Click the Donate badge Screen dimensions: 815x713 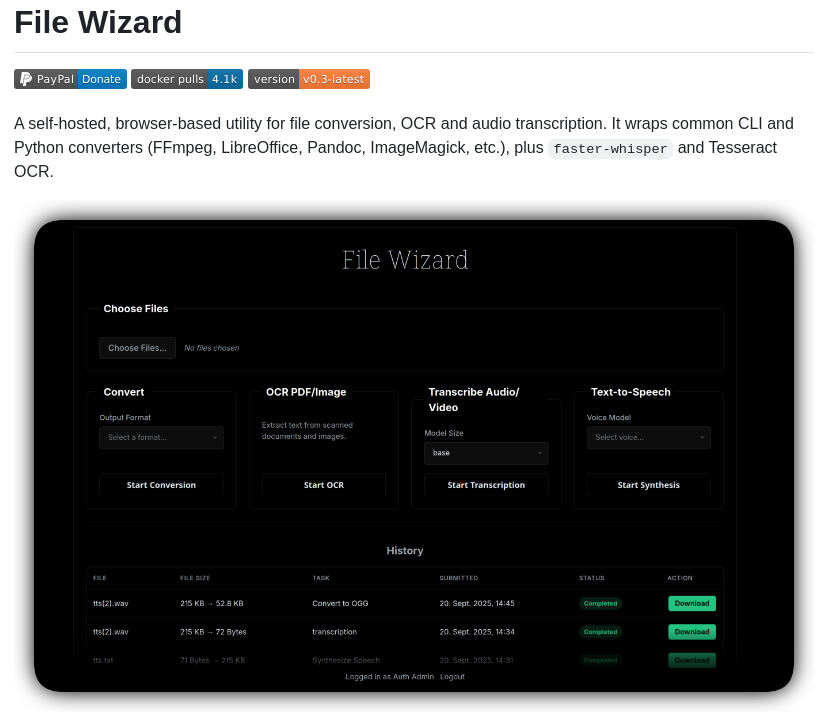pyautogui.click(x=100, y=79)
